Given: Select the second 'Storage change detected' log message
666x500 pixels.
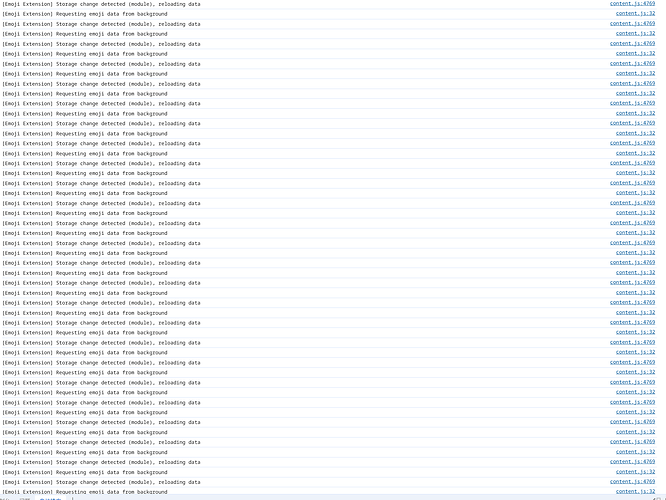Looking at the screenshot, I should pos(101,24).
